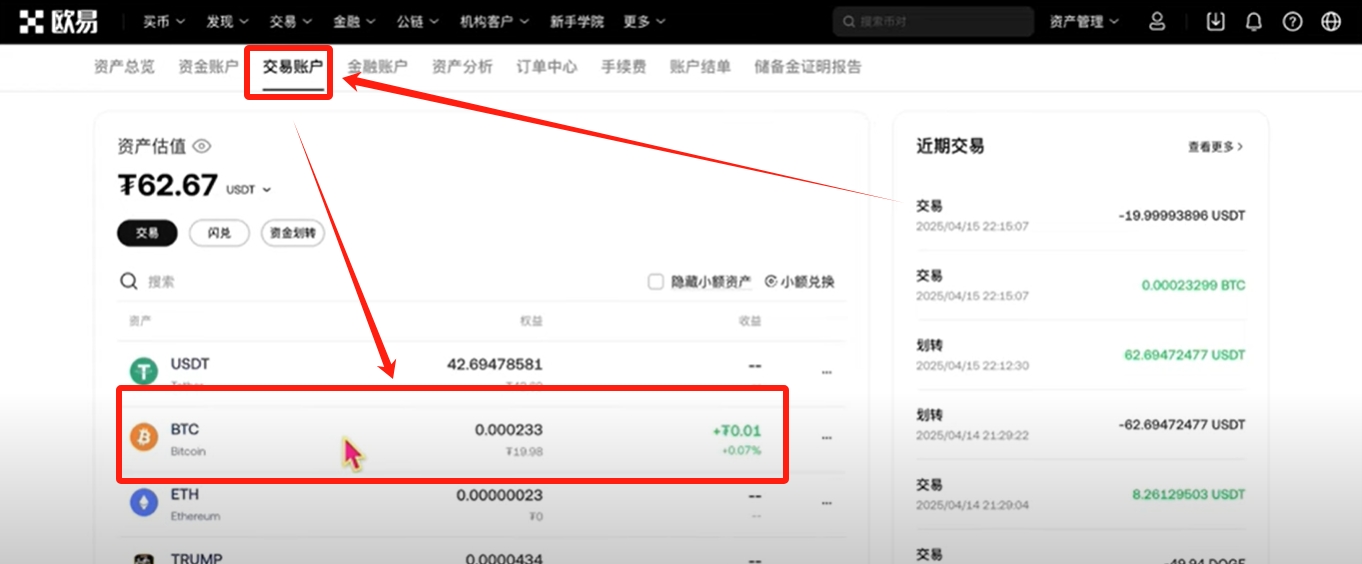Switch to 手续费 tab
Screen dimensions: 1362x564
(x=623, y=67)
